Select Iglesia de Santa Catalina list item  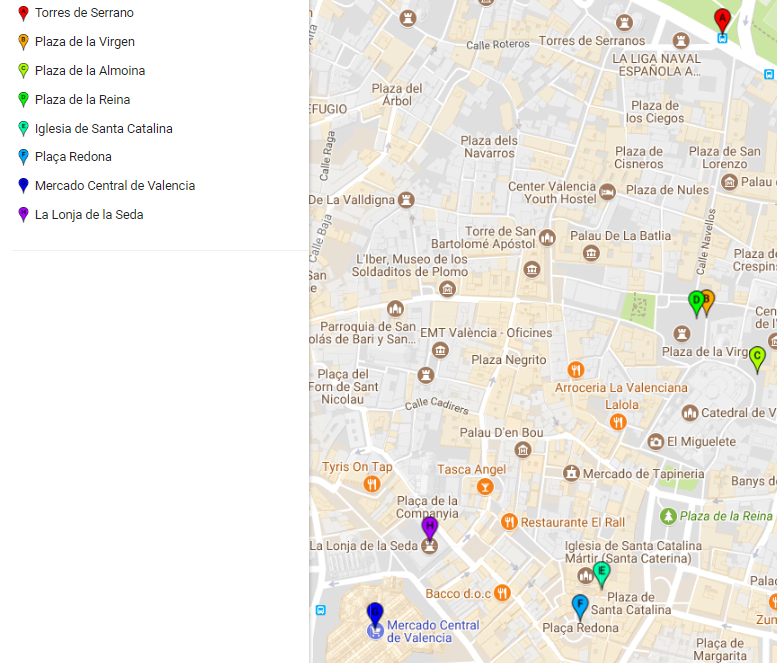[x=103, y=128]
